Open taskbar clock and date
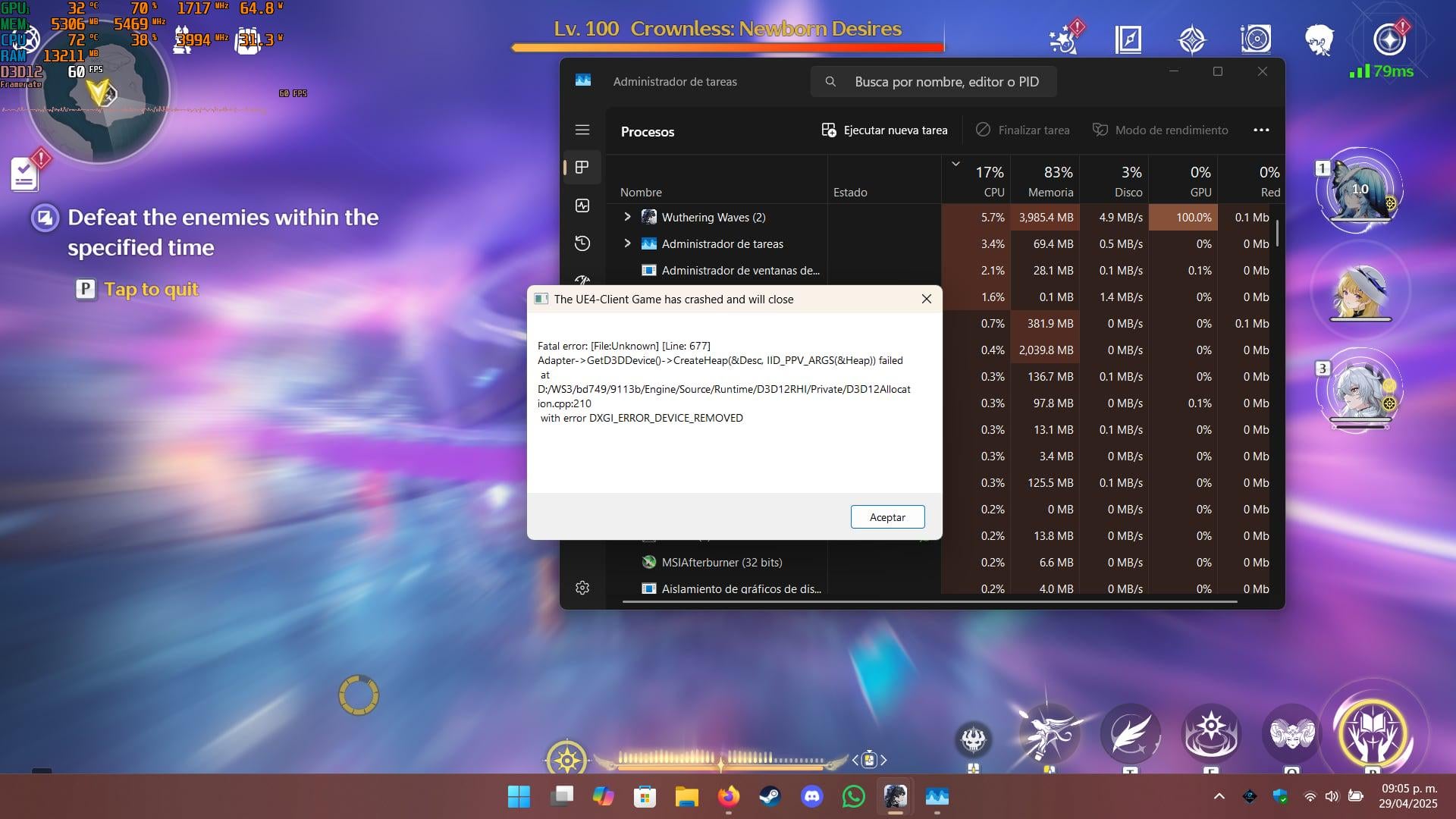The image size is (1456, 819). pyautogui.click(x=1408, y=796)
